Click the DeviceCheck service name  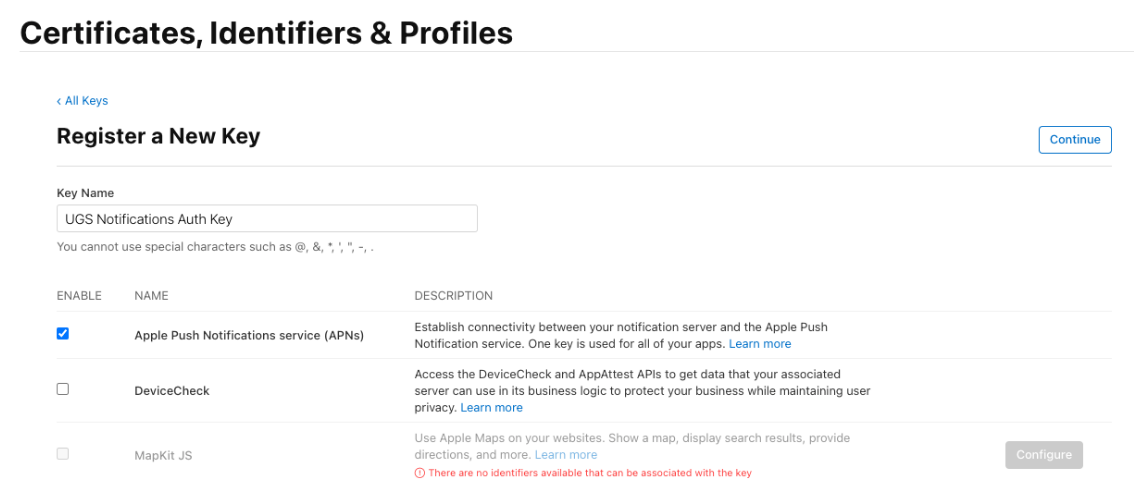click(172, 391)
